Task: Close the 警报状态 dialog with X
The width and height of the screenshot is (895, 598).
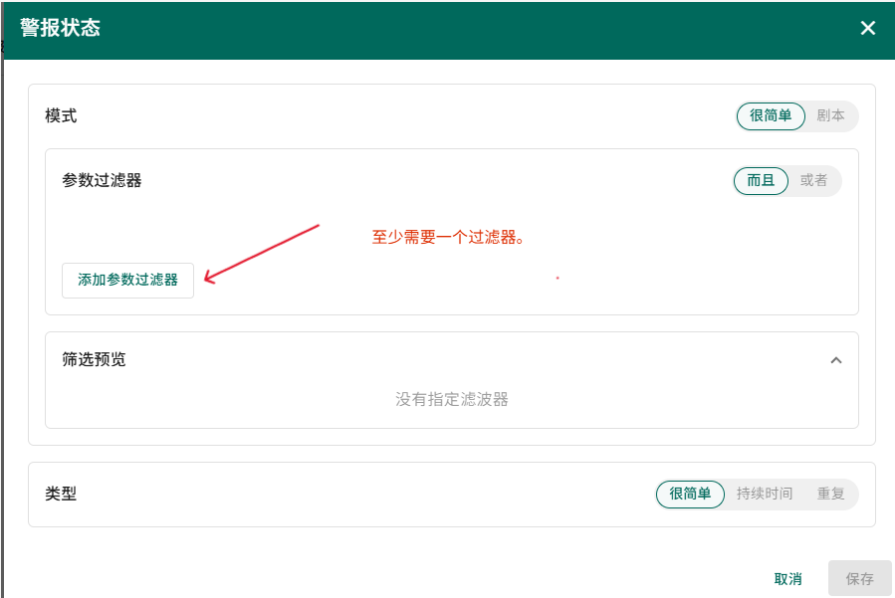Action: [867, 28]
